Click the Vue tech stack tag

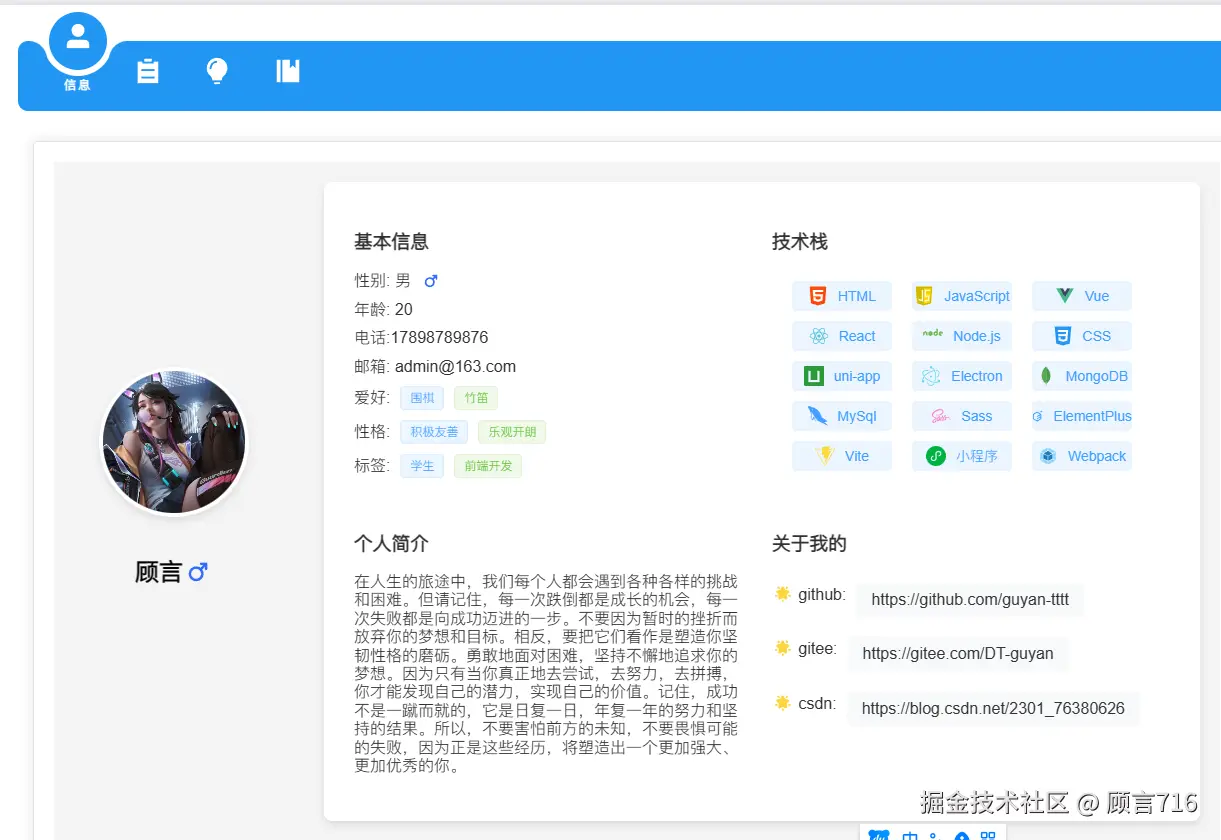point(1081,296)
